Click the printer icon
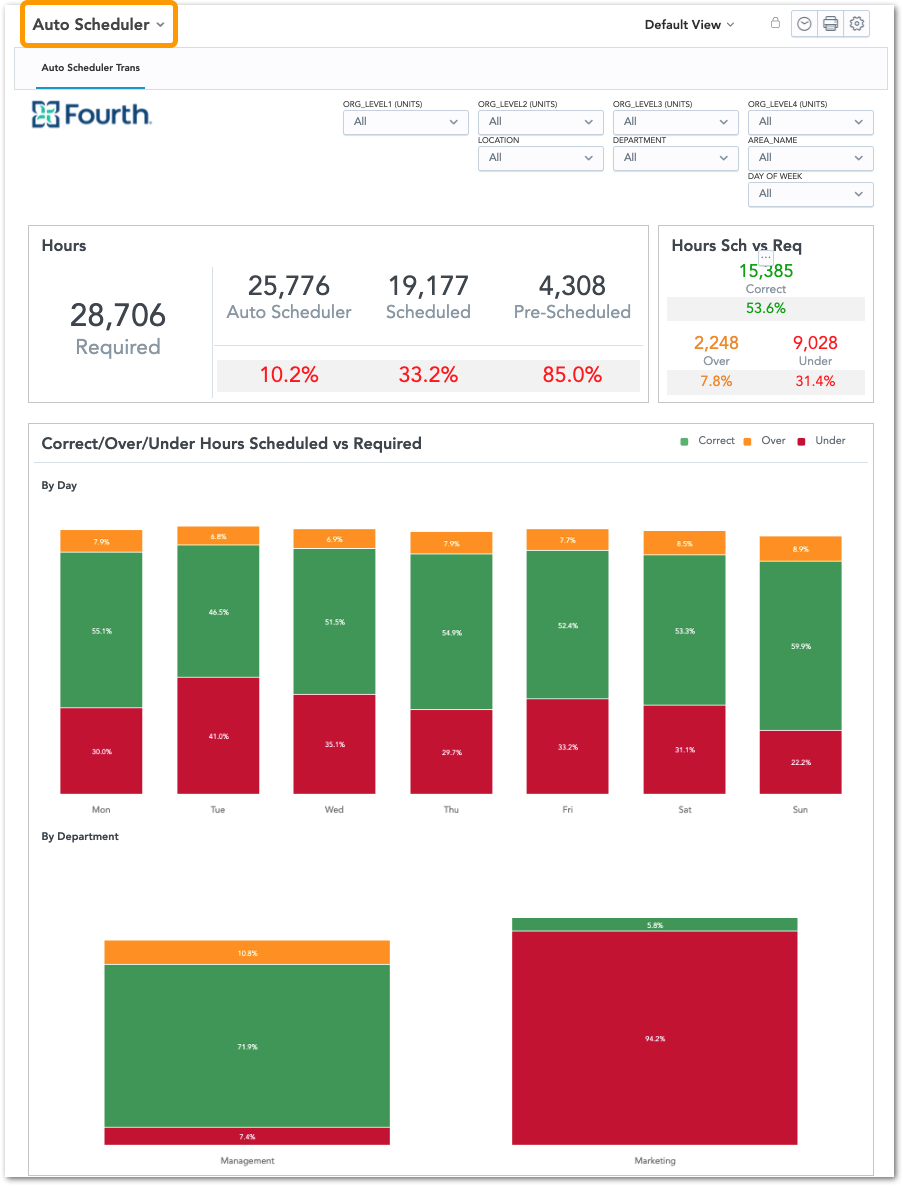 click(x=830, y=24)
